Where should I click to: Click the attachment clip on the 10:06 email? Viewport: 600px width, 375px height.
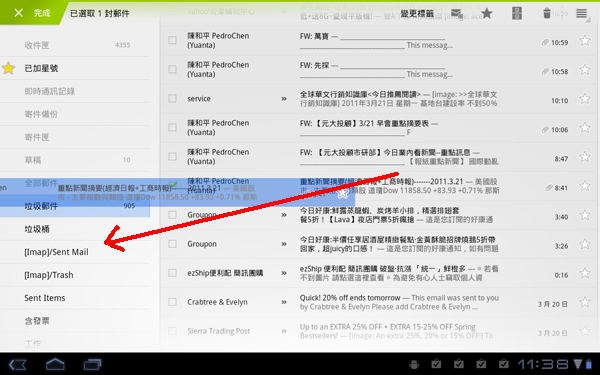(x=545, y=130)
